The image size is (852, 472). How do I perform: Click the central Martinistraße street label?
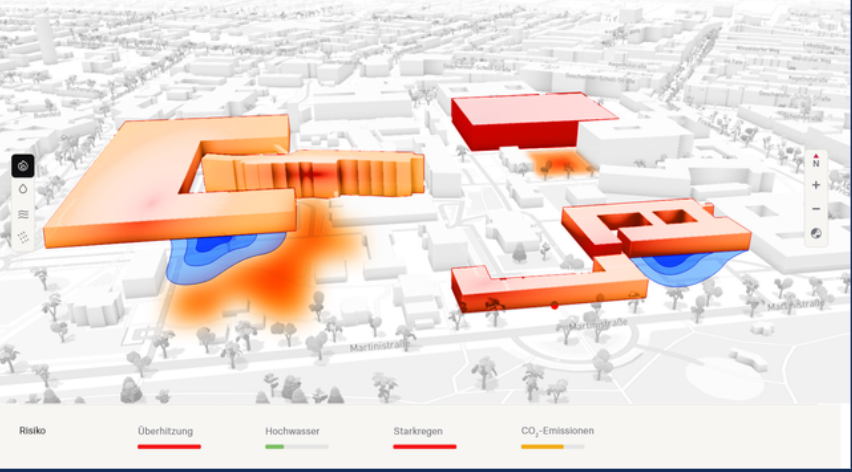pyautogui.click(x=380, y=346)
